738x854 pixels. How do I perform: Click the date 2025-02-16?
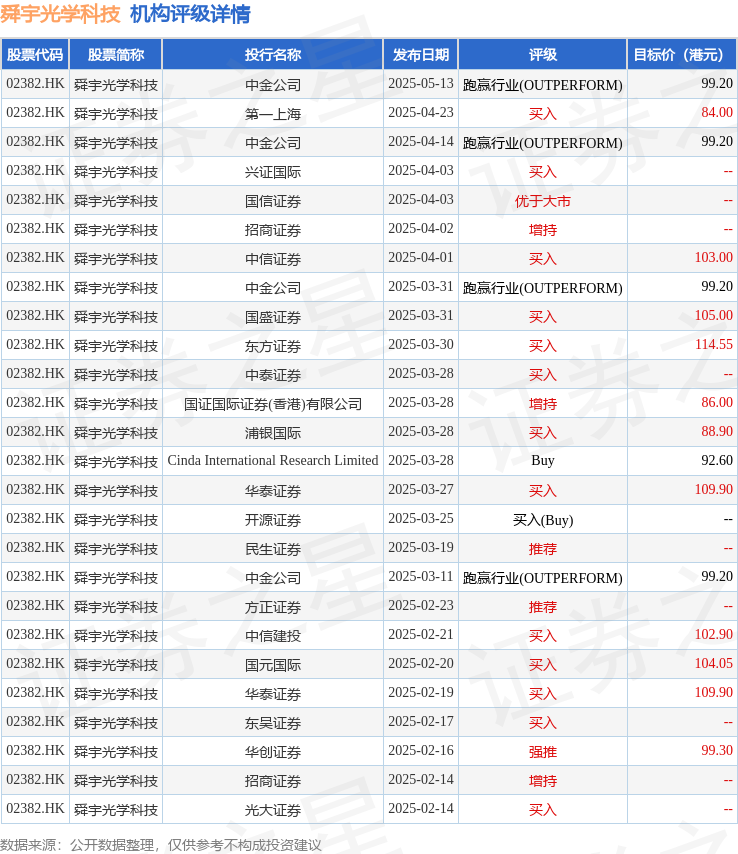pyautogui.click(x=421, y=751)
